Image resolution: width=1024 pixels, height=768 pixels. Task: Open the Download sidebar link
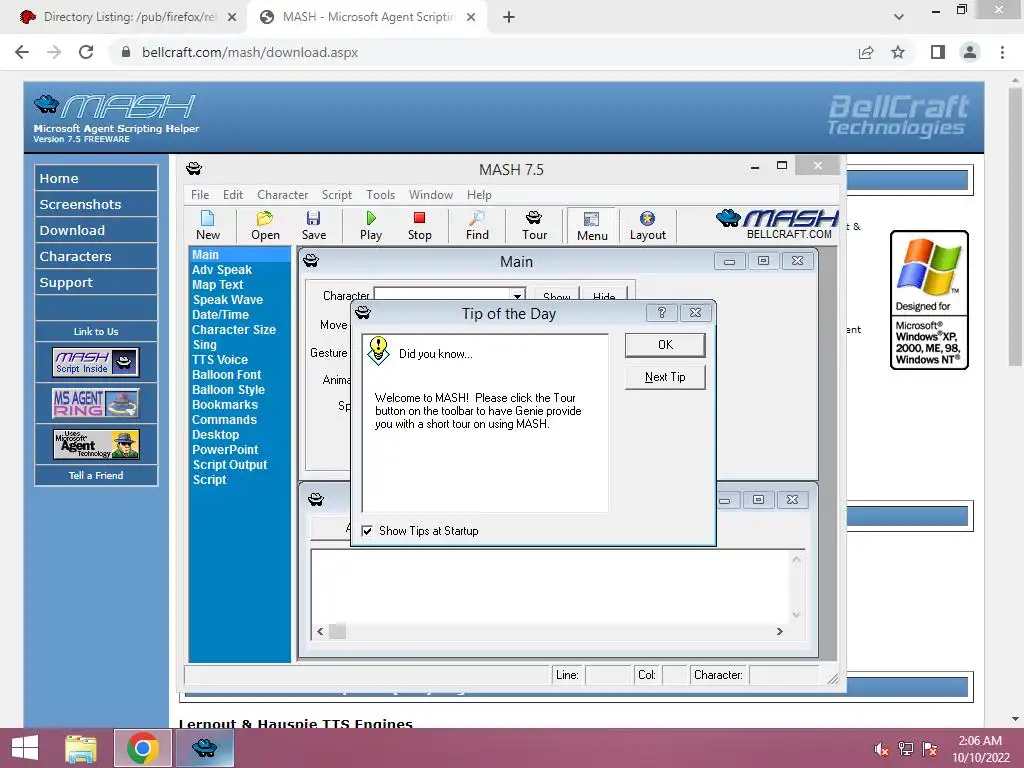click(96, 231)
